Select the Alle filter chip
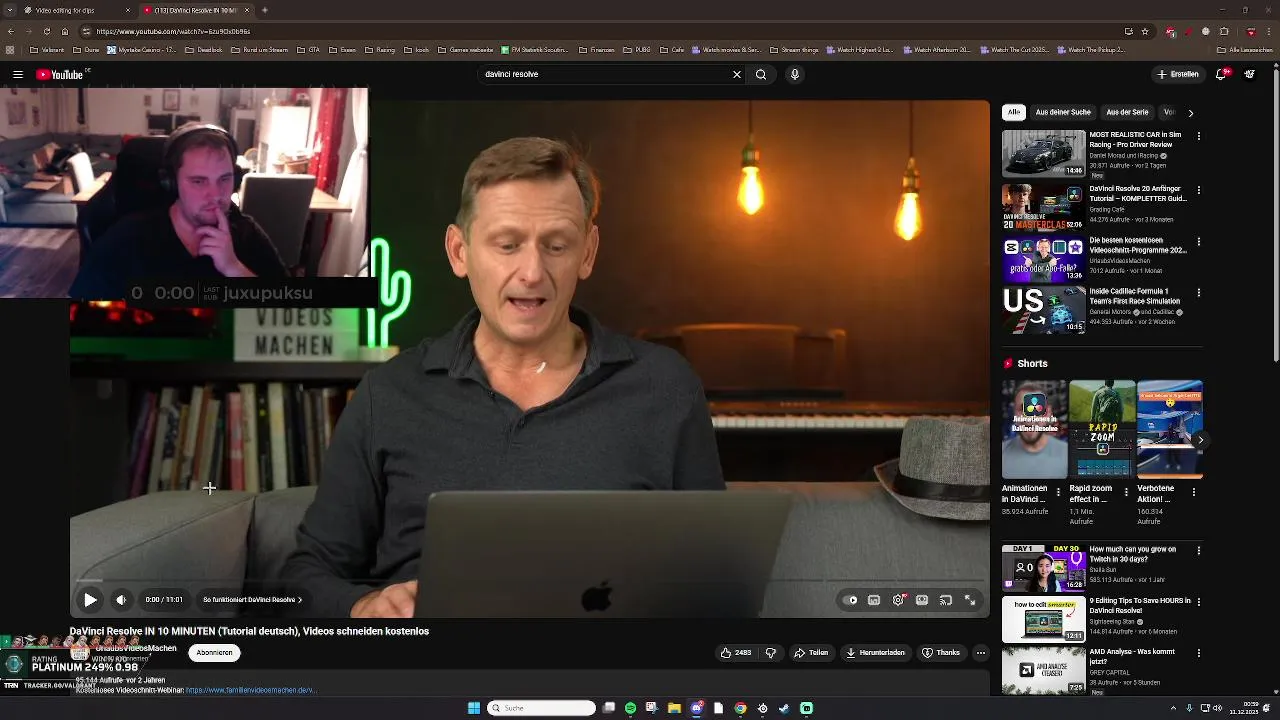The image size is (1280, 720). click(1014, 112)
